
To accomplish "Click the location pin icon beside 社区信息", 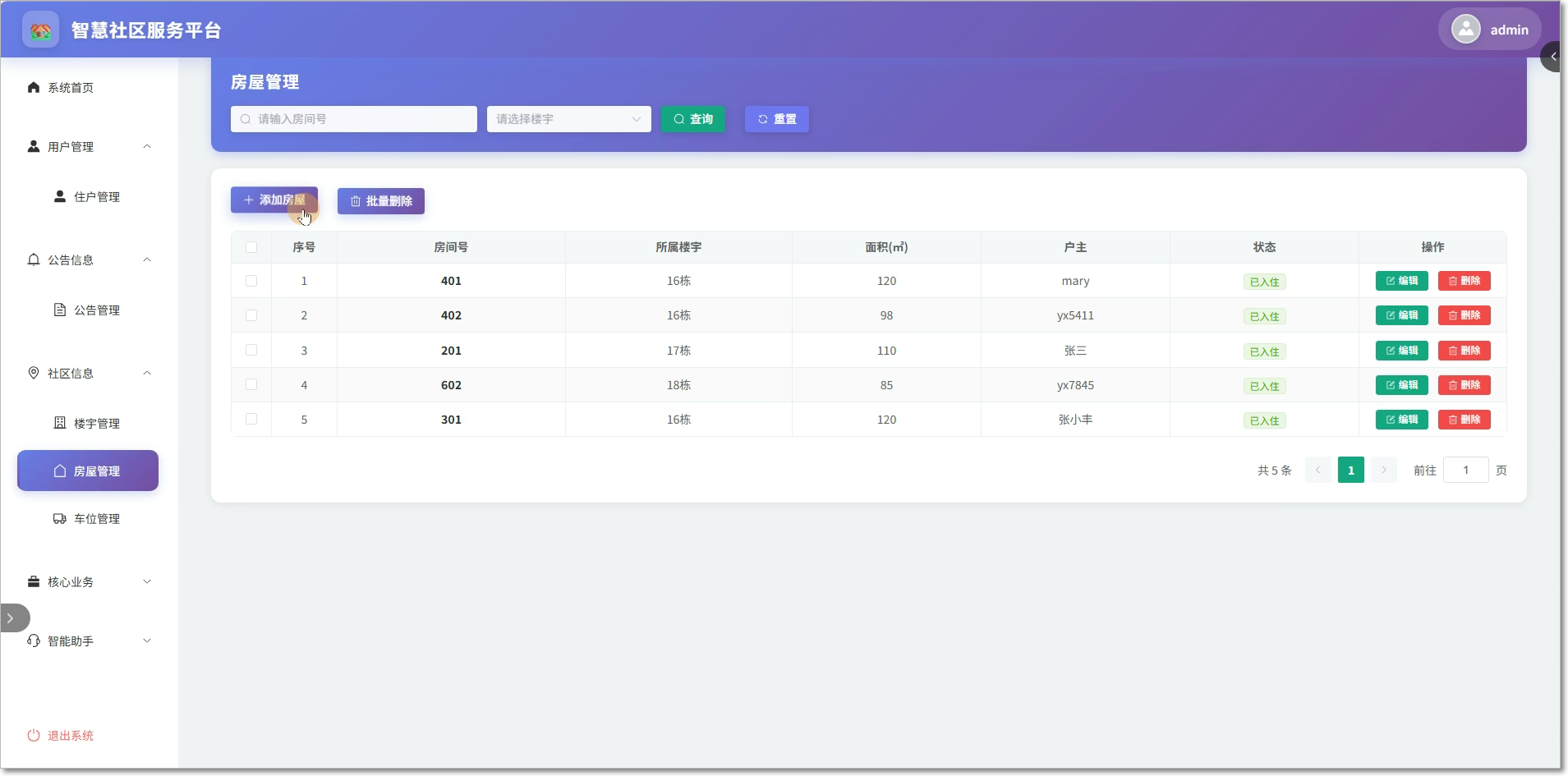I will click(34, 373).
